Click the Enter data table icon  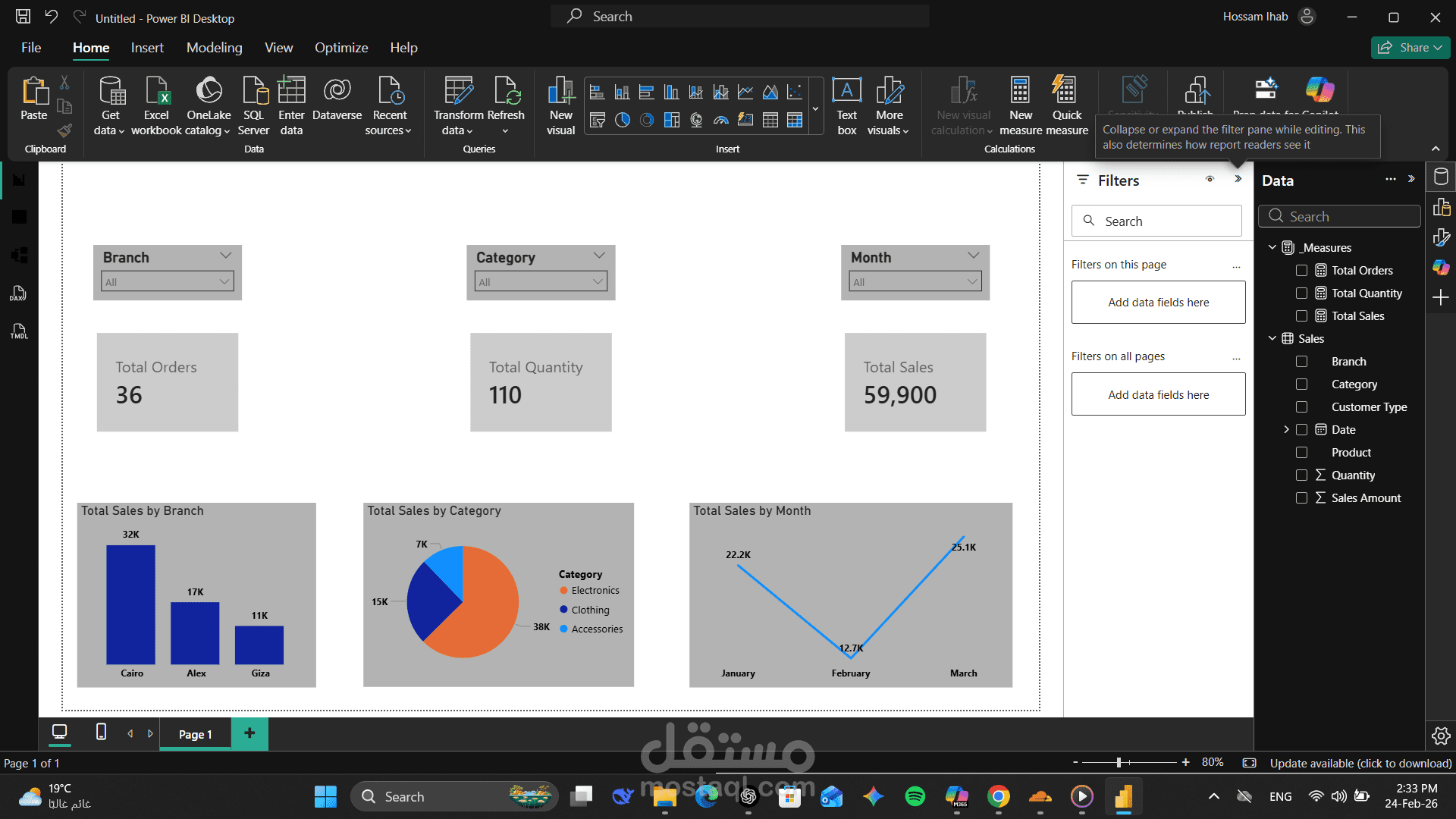point(291,91)
